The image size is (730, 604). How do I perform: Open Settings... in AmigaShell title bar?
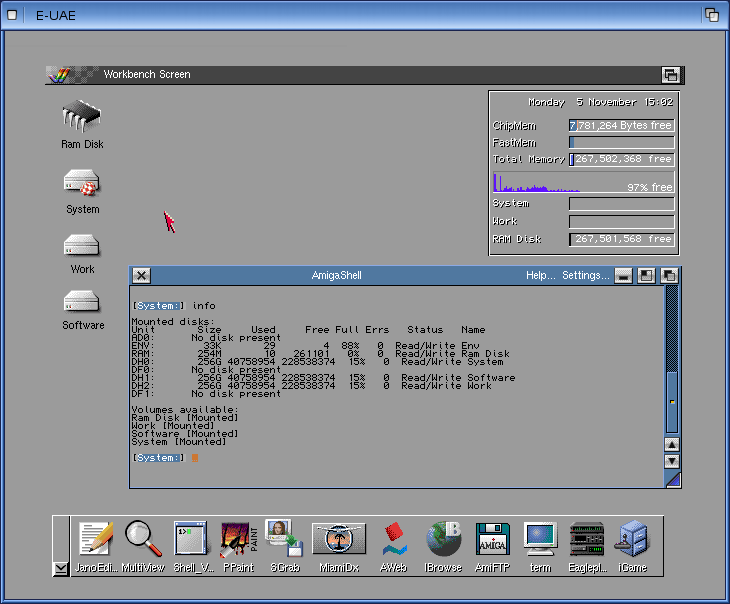coord(585,276)
